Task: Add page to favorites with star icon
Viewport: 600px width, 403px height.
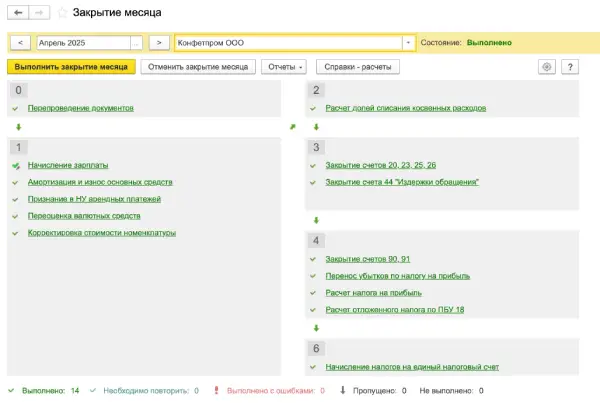Action: click(x=62, y=12)
